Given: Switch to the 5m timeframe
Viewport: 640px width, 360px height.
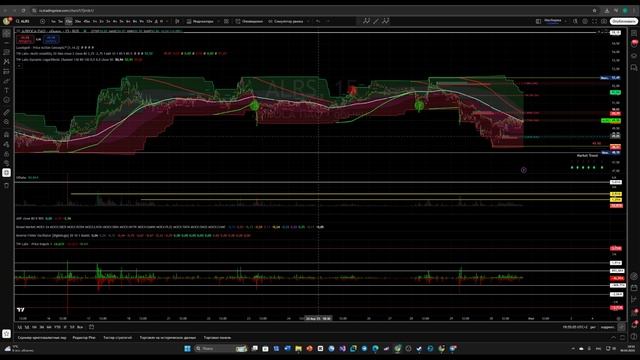Looking at the screenshot, I should click(60, 21).
